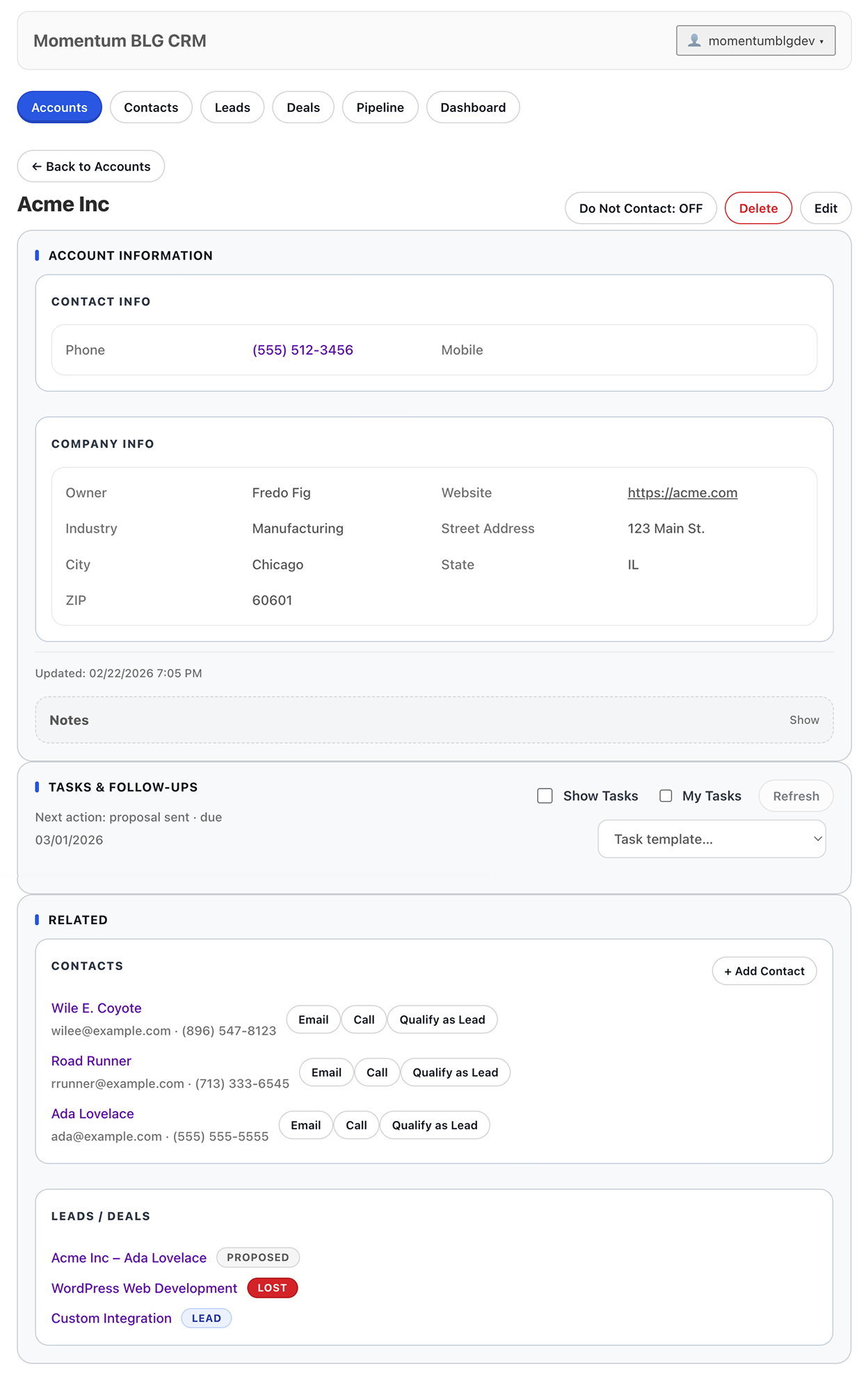This screenshot has width=868, height=1379.
Task: Refresh the tasks list
Action: pyautogui.click(x=795, y=796)
